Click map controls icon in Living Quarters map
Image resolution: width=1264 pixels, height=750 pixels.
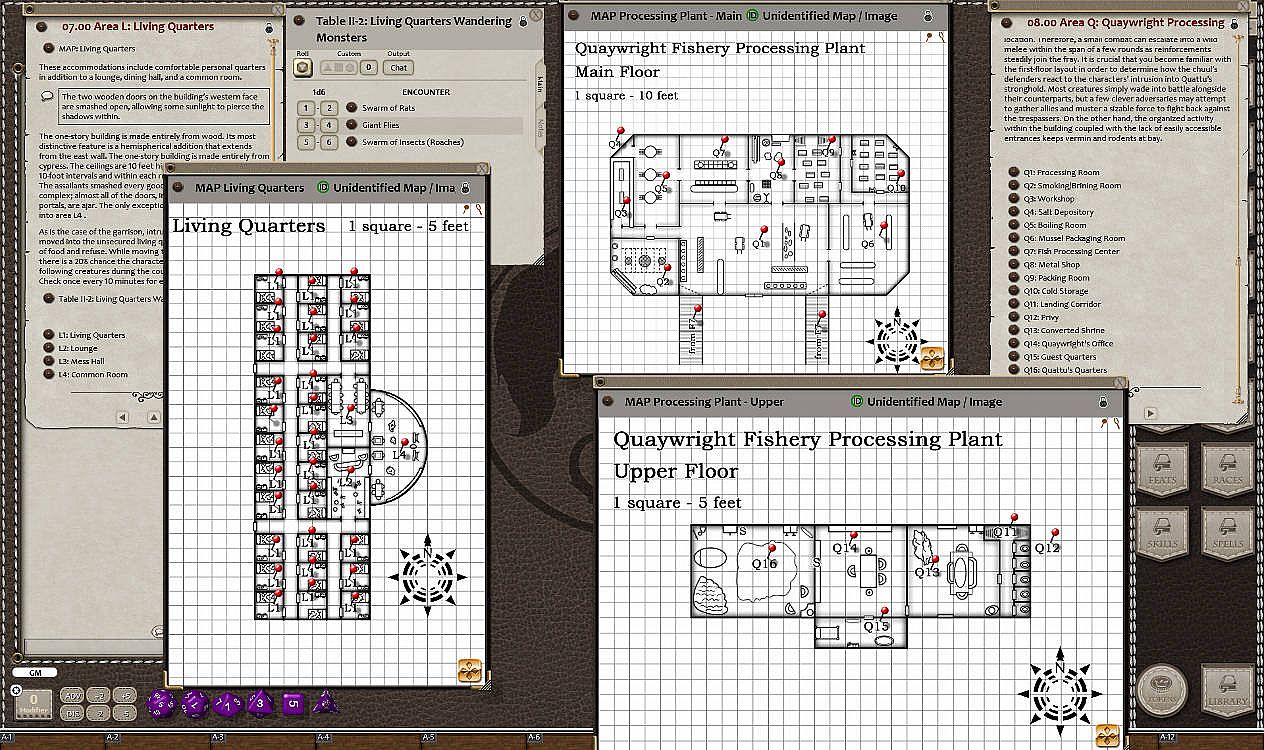[x=469, y=670]
